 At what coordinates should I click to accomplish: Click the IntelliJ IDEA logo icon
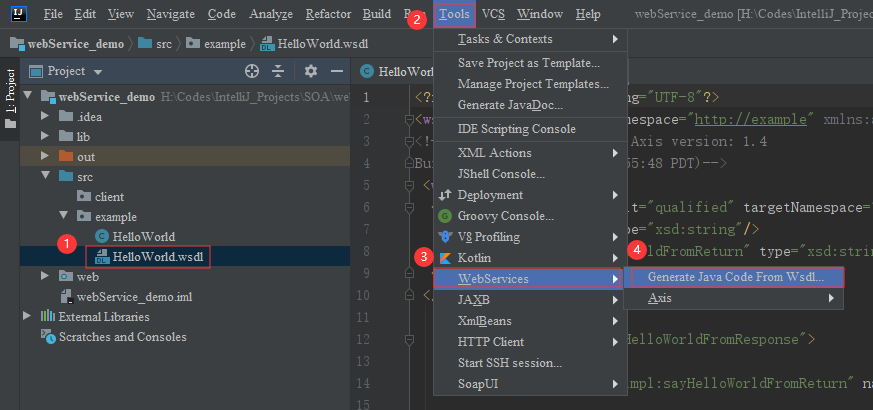(x=19, y=14)
